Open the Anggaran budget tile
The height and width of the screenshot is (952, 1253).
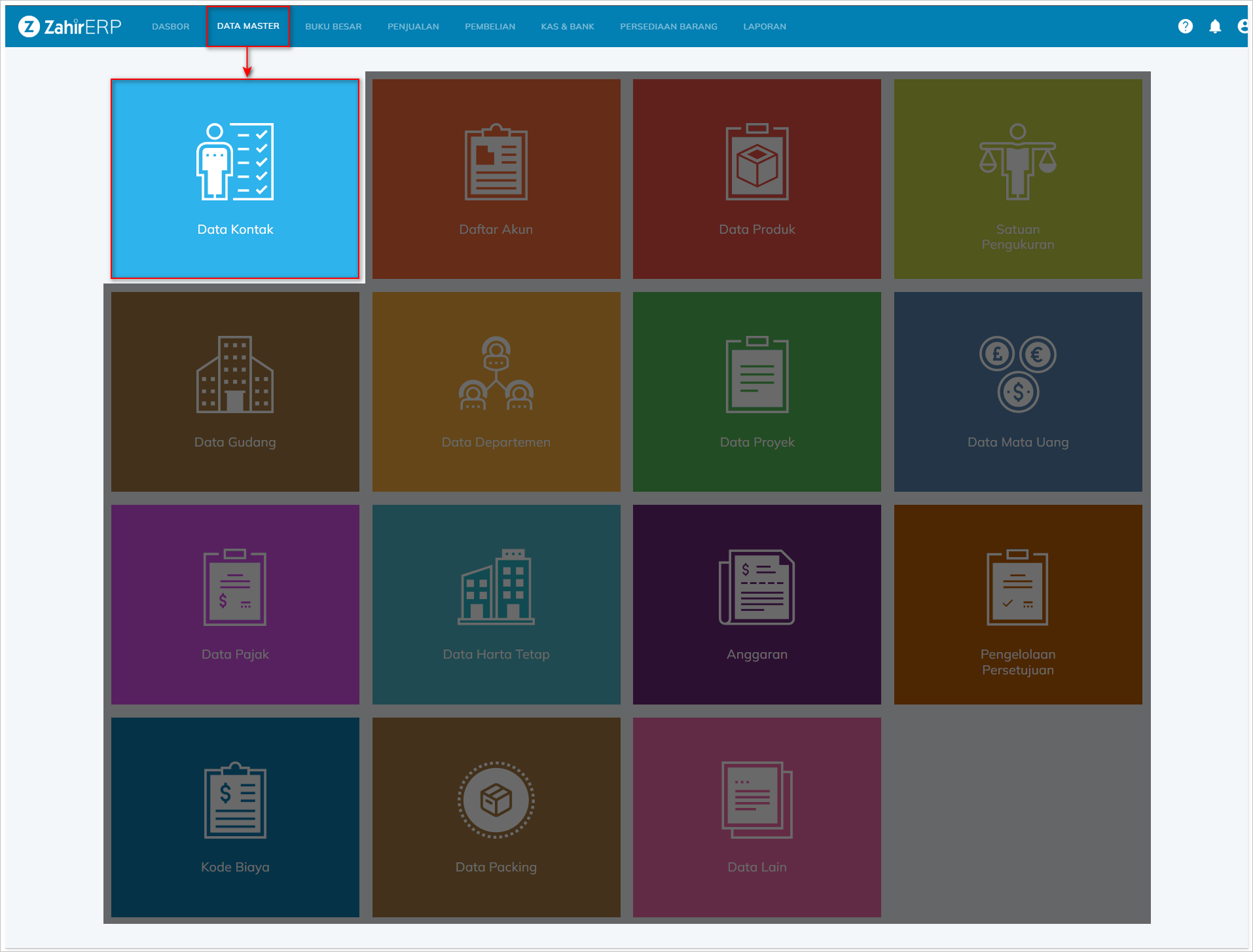757,604
